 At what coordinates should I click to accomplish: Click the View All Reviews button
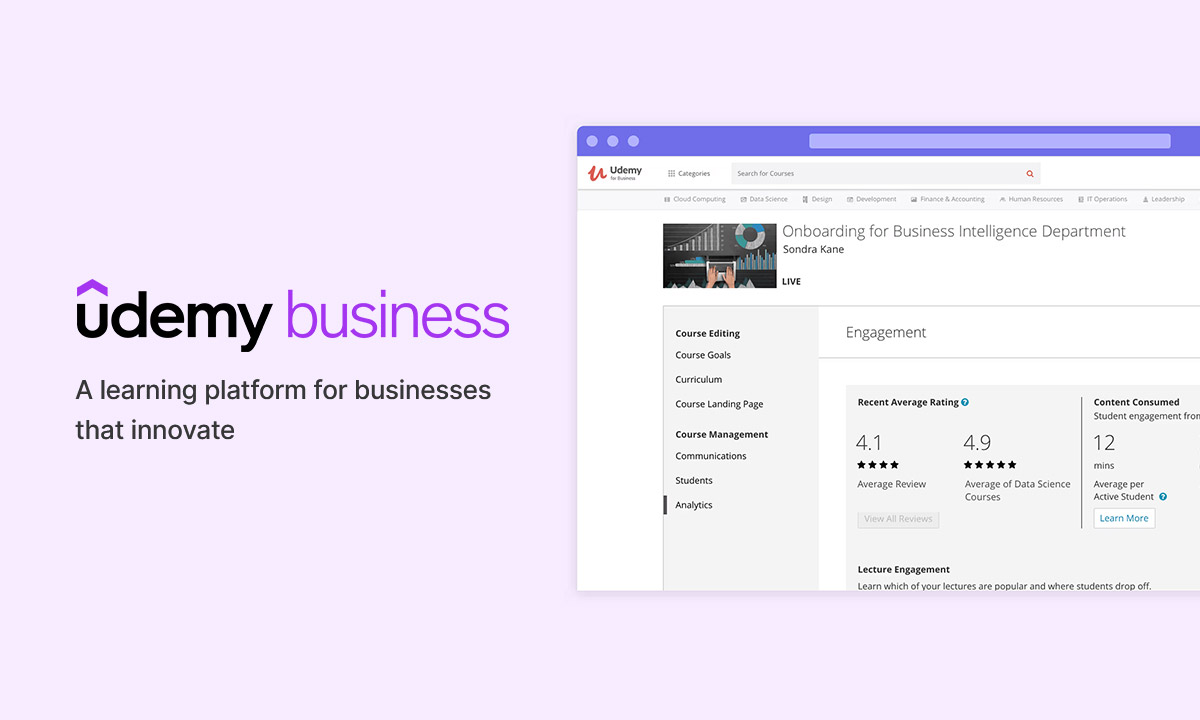tap(898, 519)
